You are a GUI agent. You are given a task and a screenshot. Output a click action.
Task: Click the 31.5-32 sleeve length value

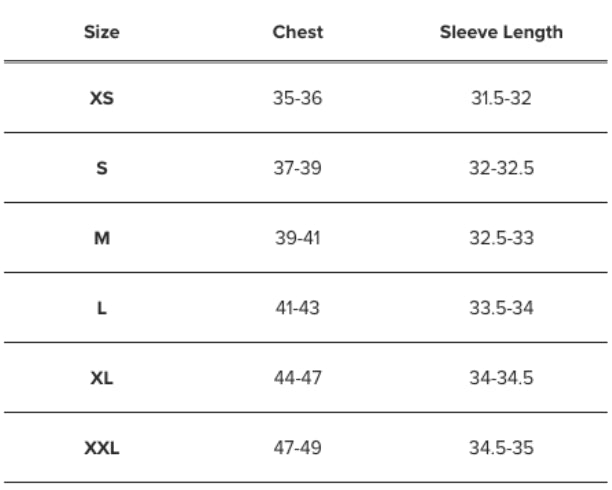[501, 99]
